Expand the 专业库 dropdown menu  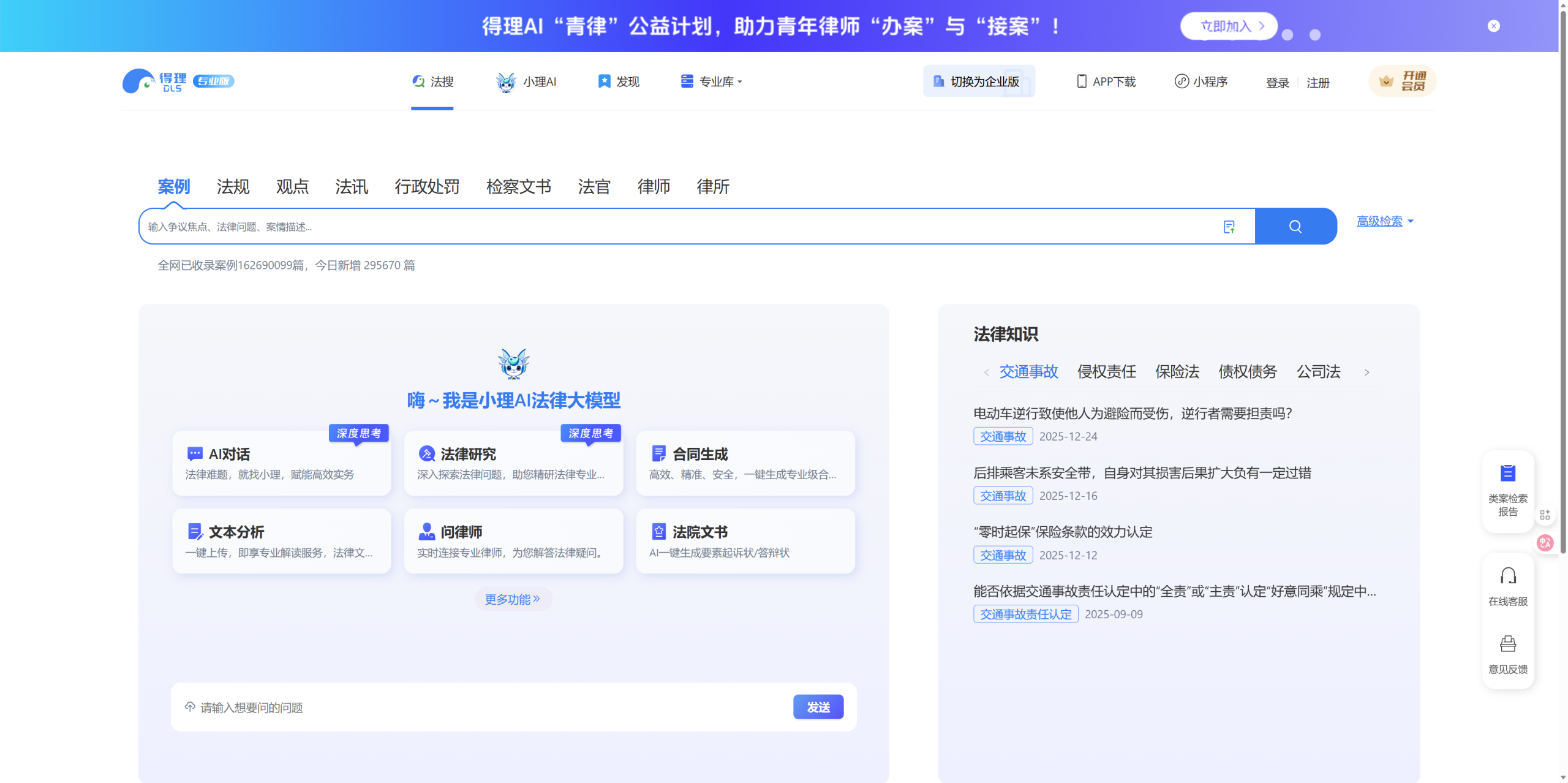coord(717,81)
